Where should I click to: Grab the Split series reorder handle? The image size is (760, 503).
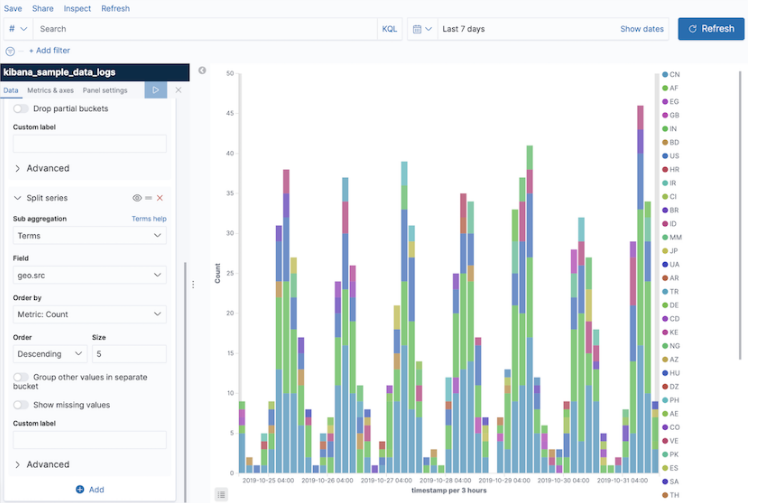point(148,198)
